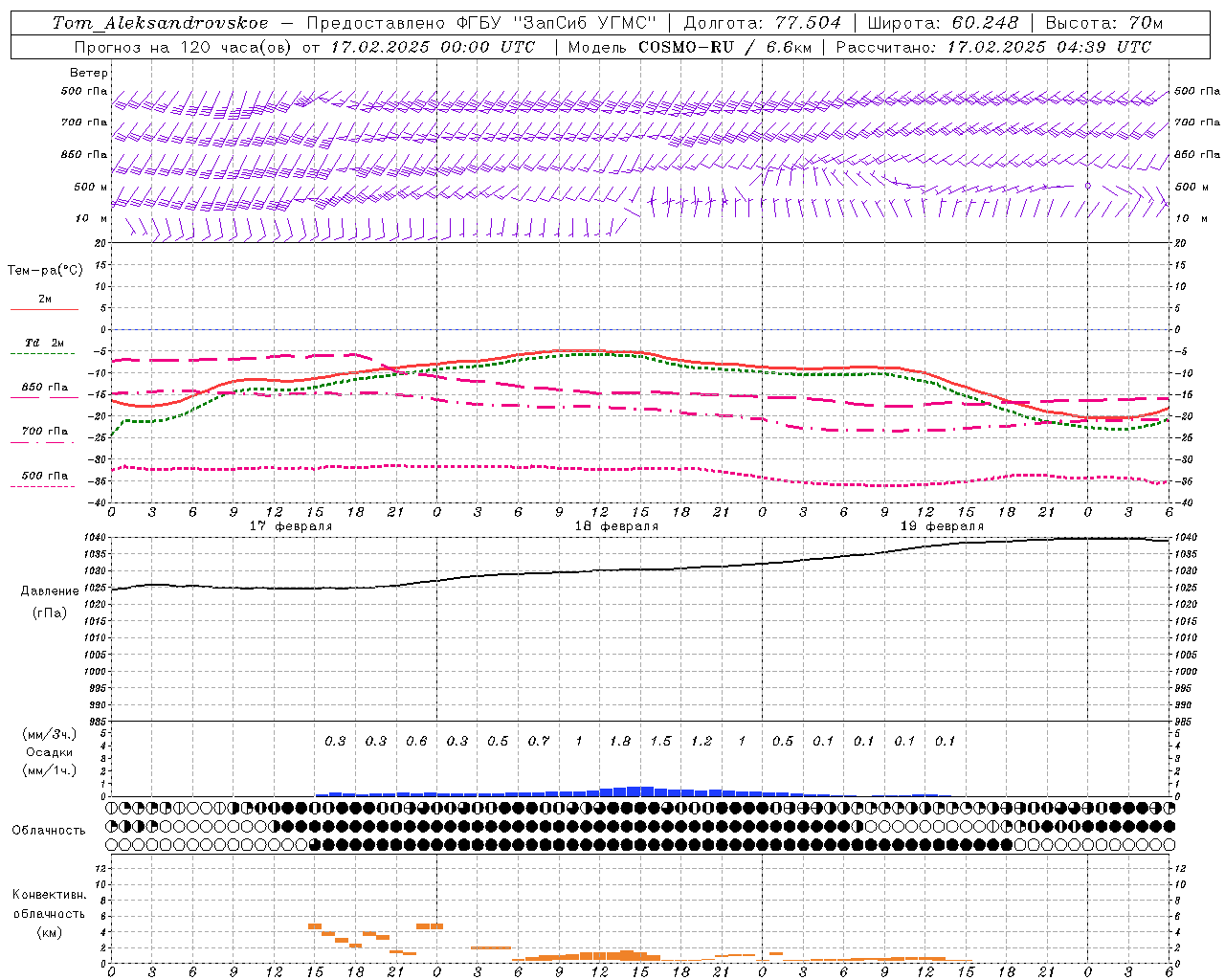
Task: Select the (мм/1ч.) precipitation unit label
Action: click(x=50, y=770)
